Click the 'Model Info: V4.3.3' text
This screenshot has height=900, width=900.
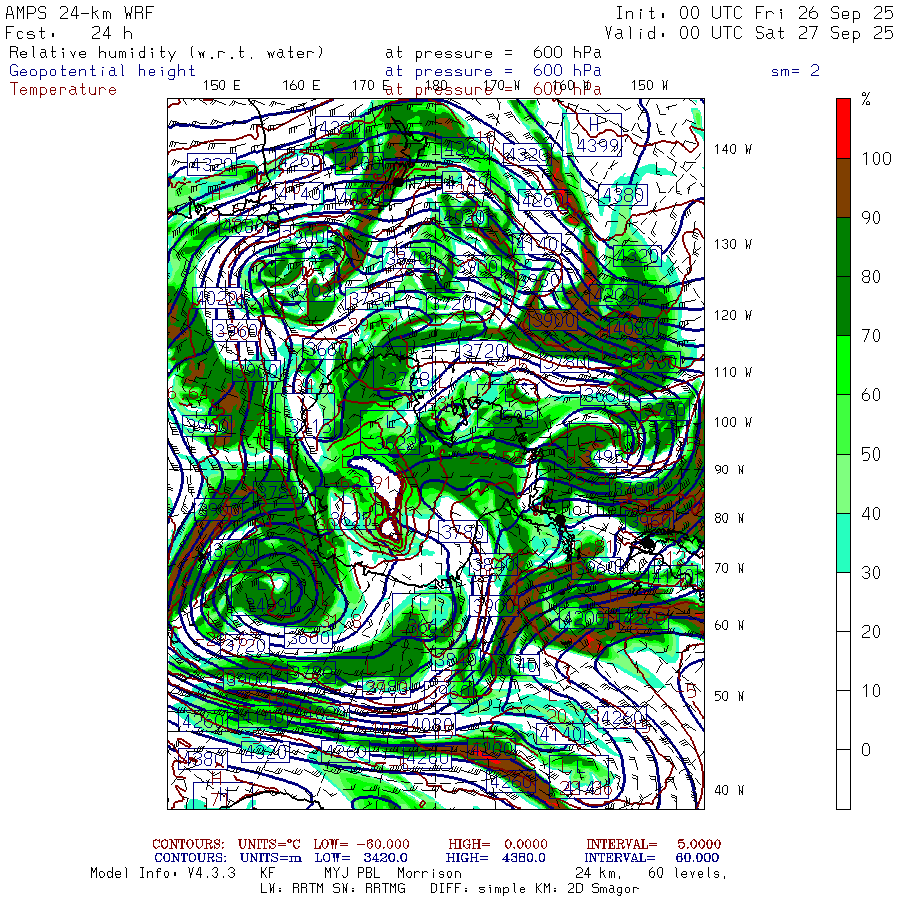[x=163, y=874]
